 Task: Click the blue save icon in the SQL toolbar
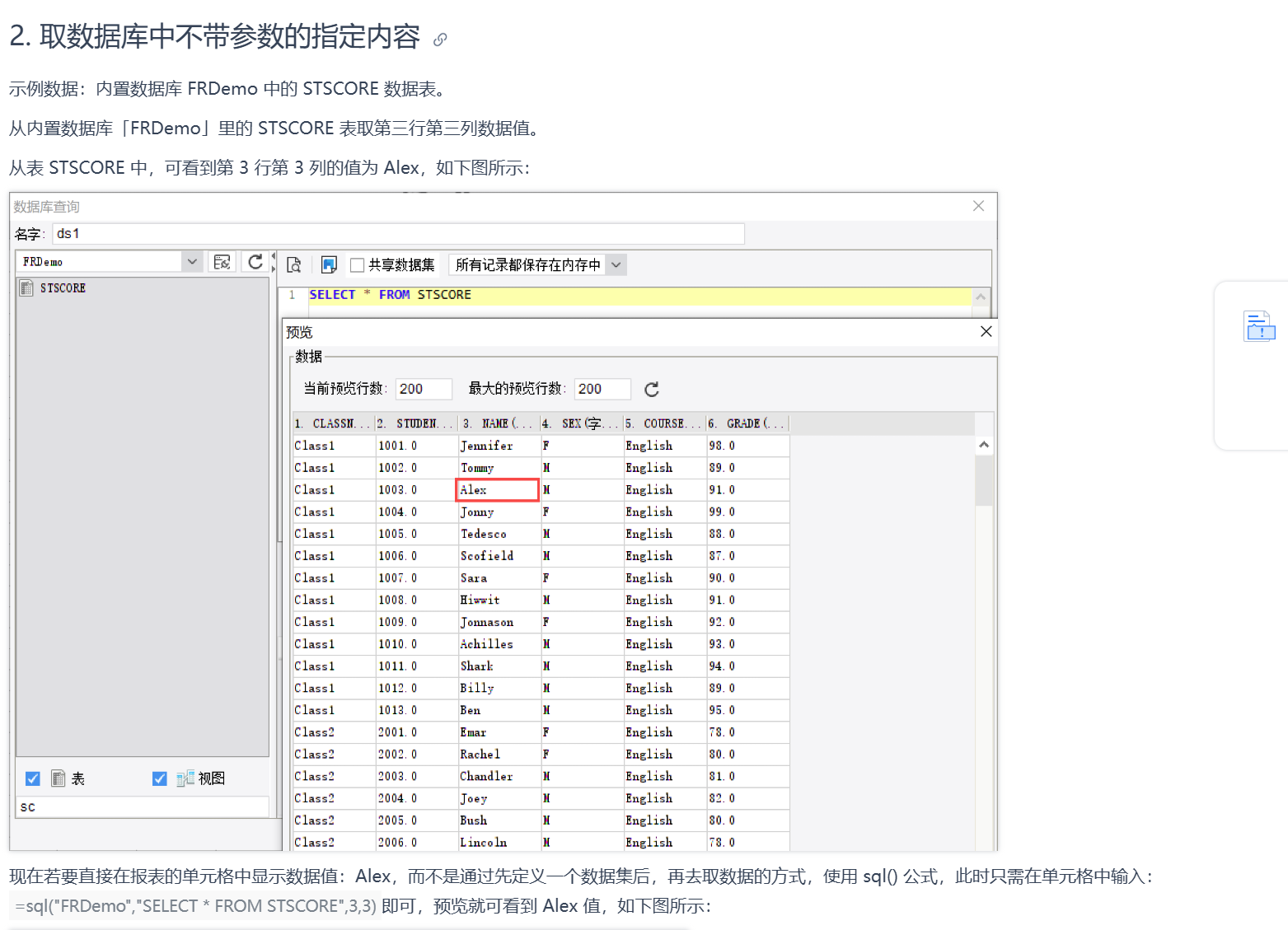point(329,264)
